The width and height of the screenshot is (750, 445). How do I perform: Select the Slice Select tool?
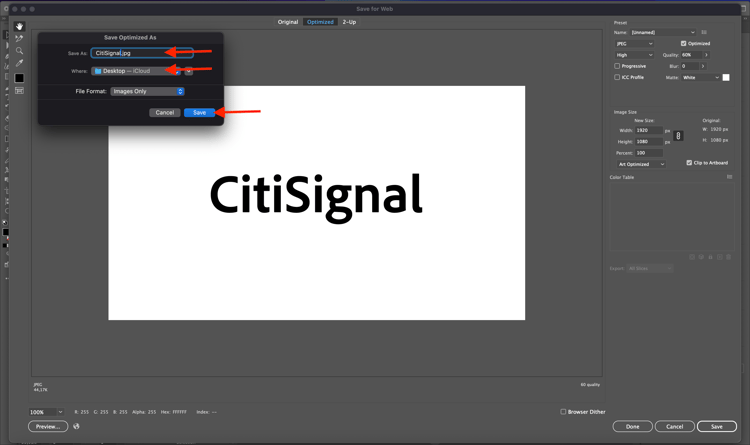[19, 38]
